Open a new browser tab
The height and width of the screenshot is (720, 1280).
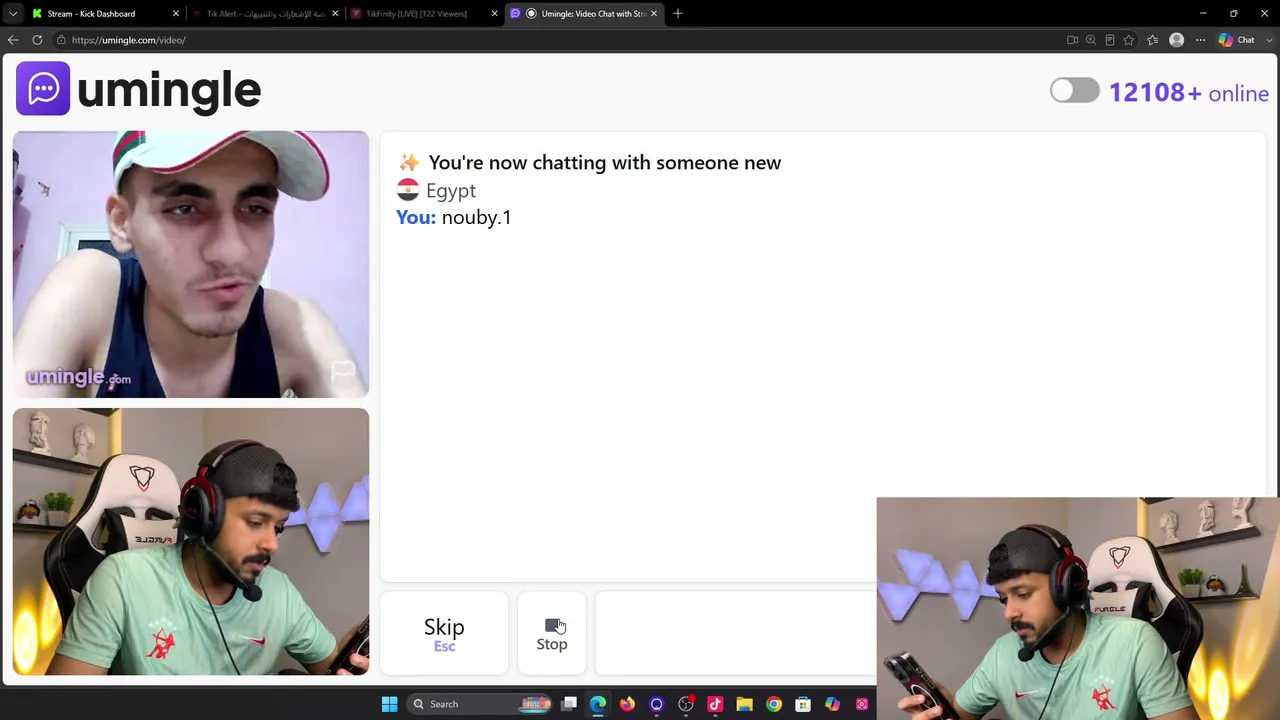click(678, 14)
